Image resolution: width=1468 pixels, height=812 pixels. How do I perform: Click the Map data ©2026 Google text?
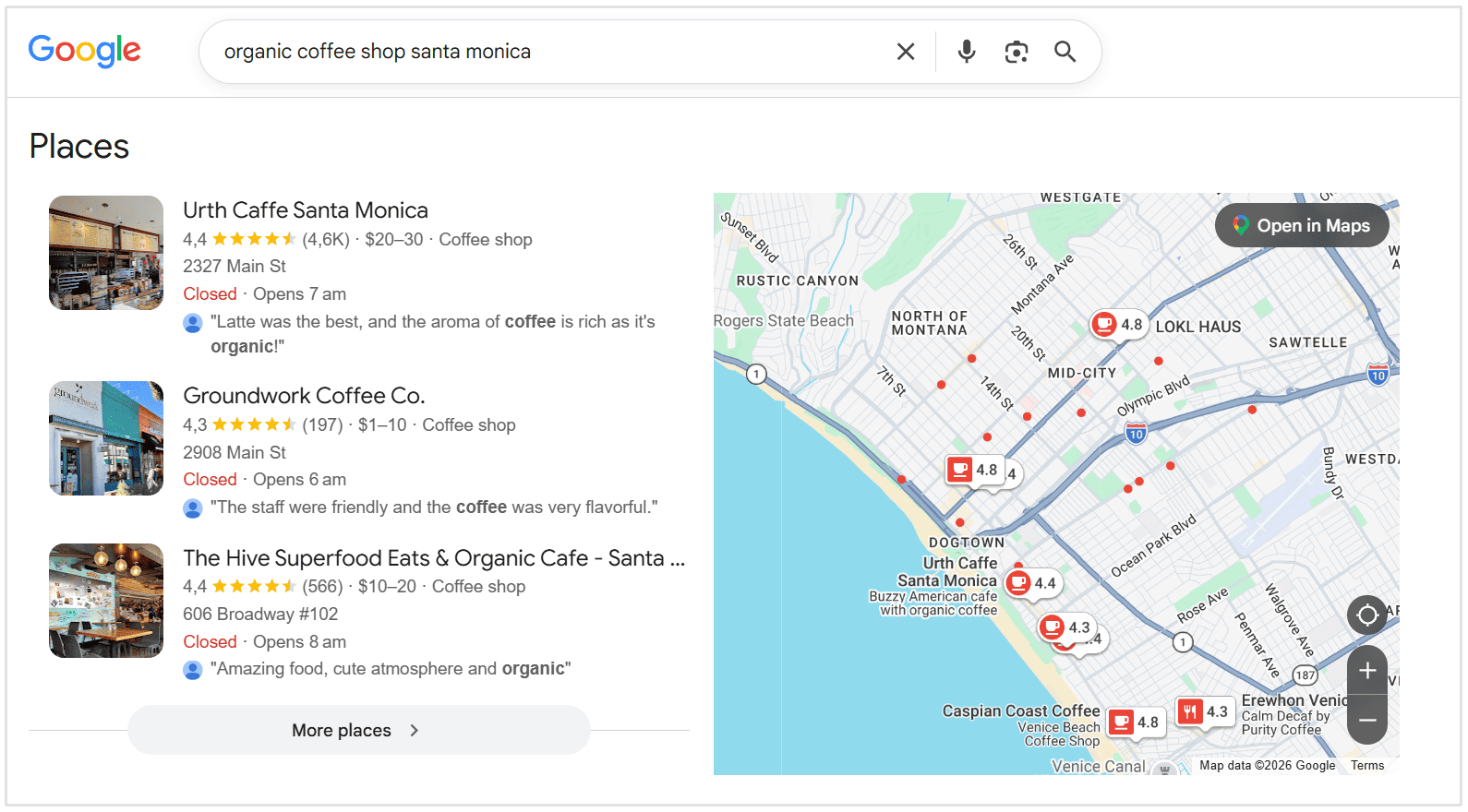[1268, 765]
